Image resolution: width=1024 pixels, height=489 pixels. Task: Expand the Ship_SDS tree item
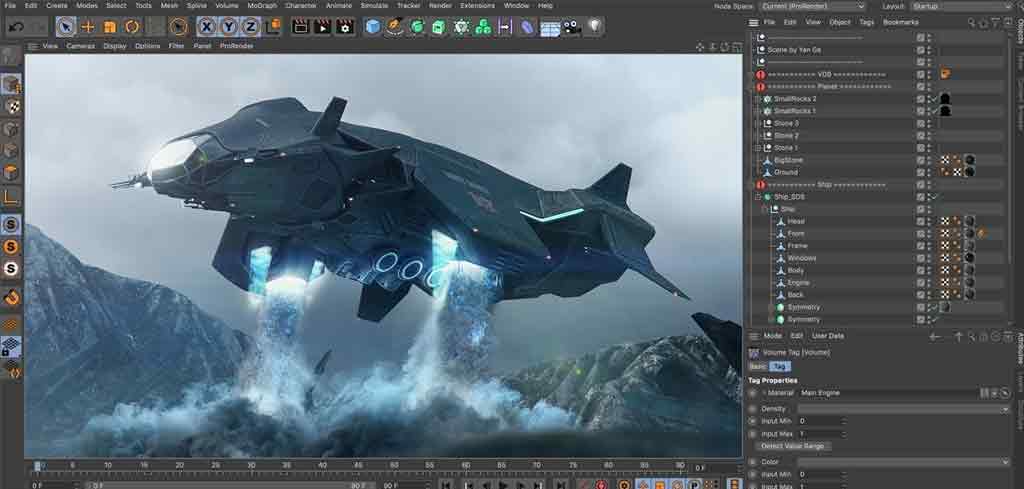[759, 197]
